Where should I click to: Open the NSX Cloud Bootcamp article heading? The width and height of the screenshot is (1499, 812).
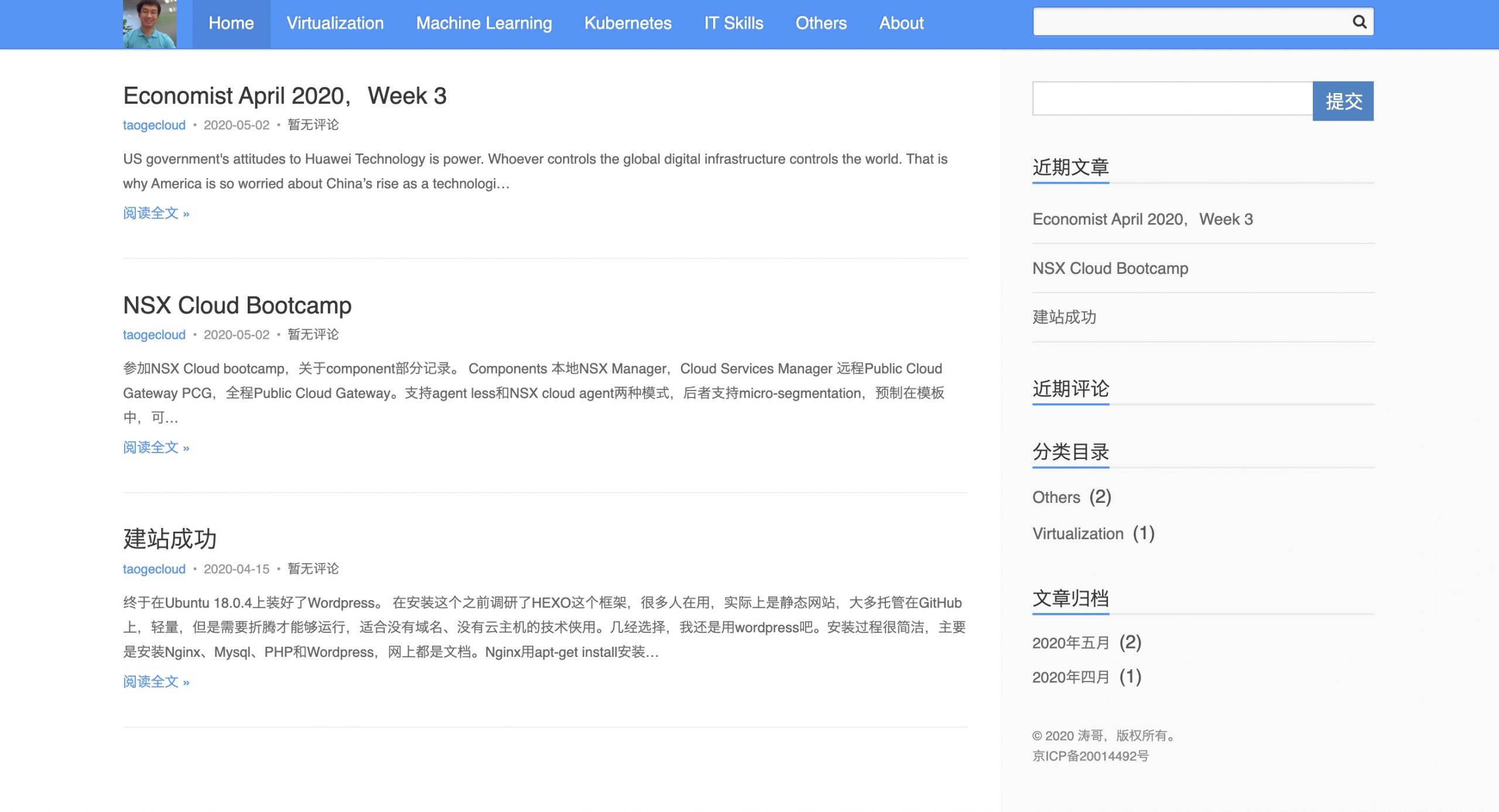[237, 306]
